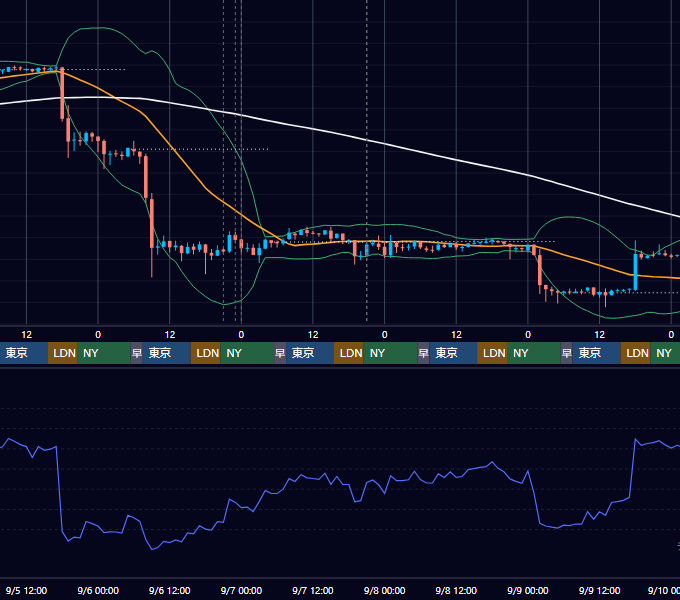Viewport: 680px width, 600px height.
Task: Select the 東京 session block covering 9/7 12:00
Action: 310,353
